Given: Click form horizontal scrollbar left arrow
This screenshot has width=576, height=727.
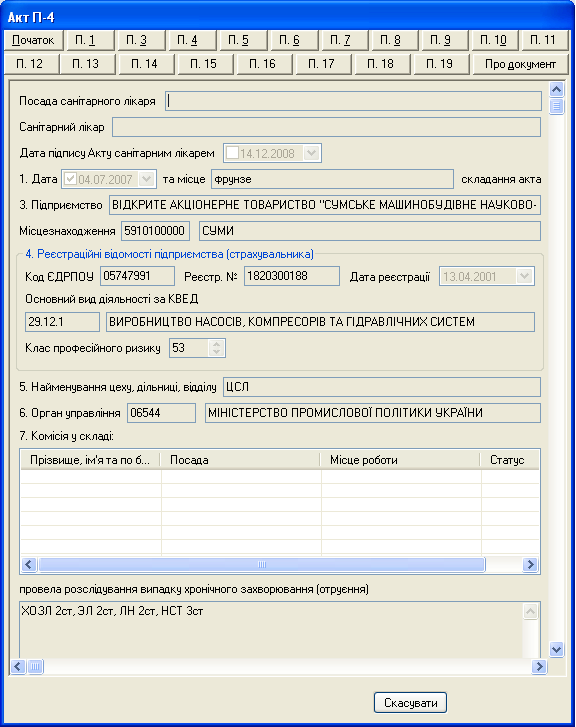Looking at the screenshot, I should pos(18,667).
